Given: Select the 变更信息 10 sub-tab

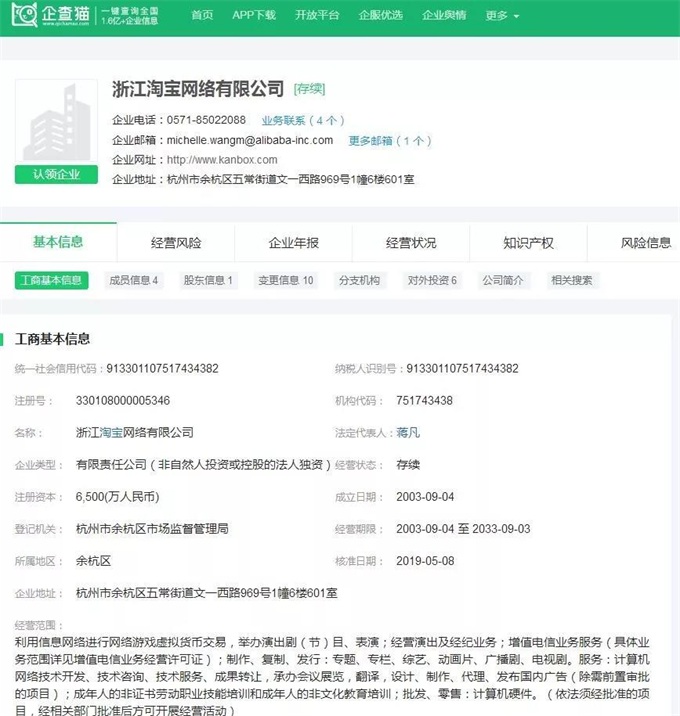Looking at the screenshot, I should click(x=285, y=280).
